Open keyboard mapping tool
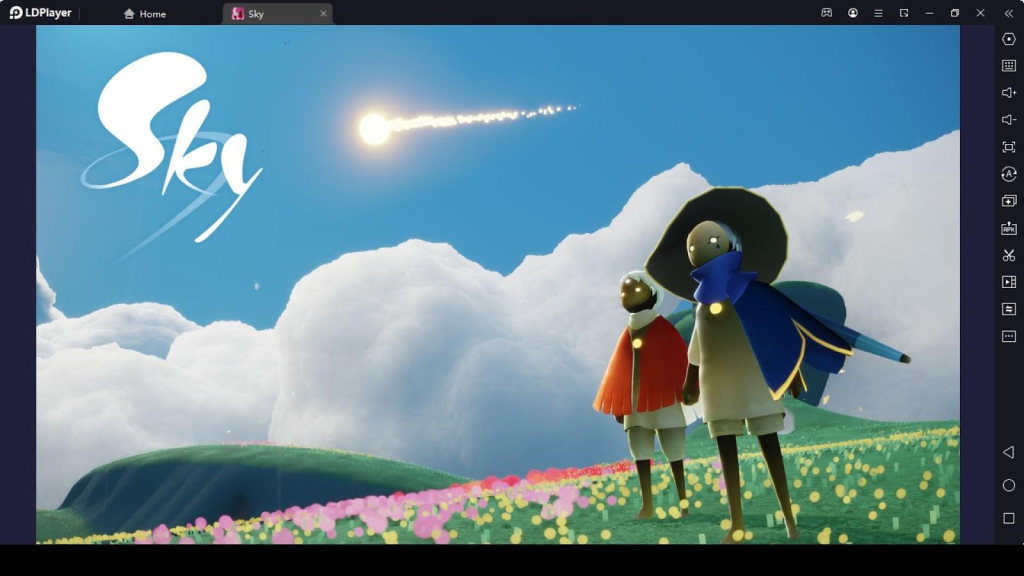The height and width of the screenshot is (576, 1024). 1008,66
